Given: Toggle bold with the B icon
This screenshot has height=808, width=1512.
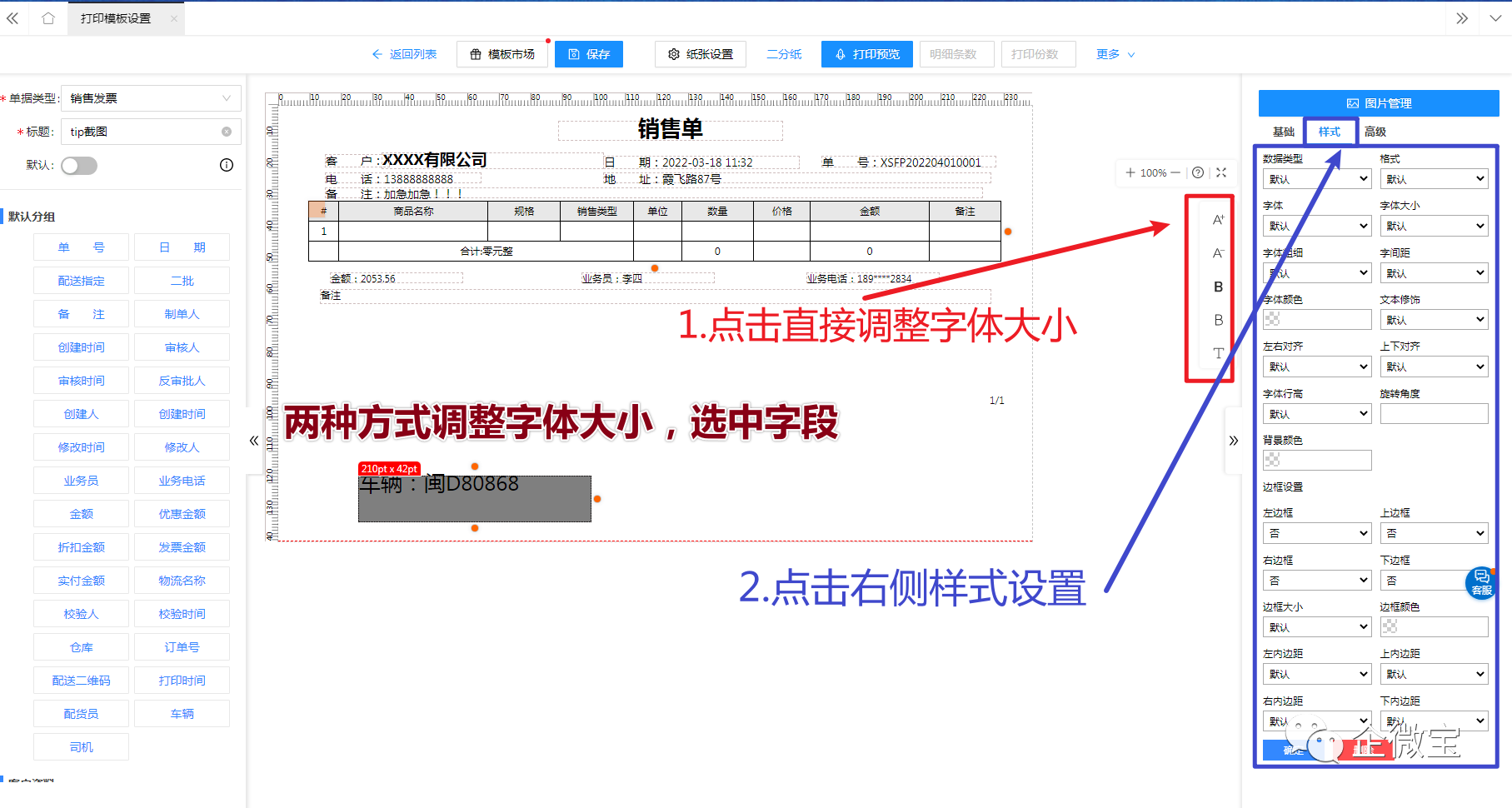Looking at the screenshot, I should [1218, 287].
